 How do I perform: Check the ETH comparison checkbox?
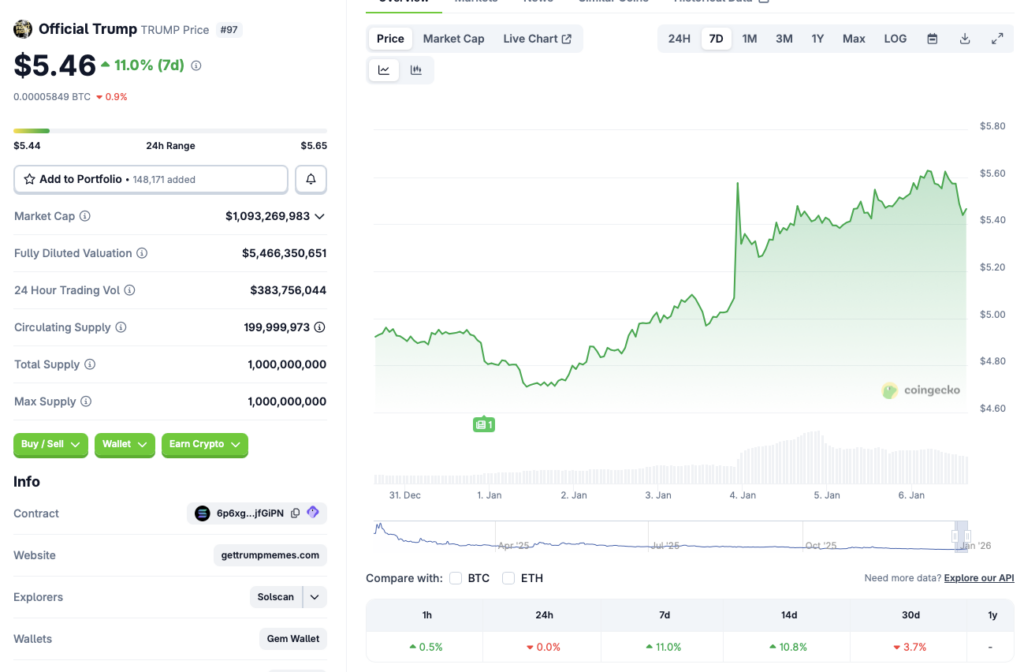pos(509,578)
